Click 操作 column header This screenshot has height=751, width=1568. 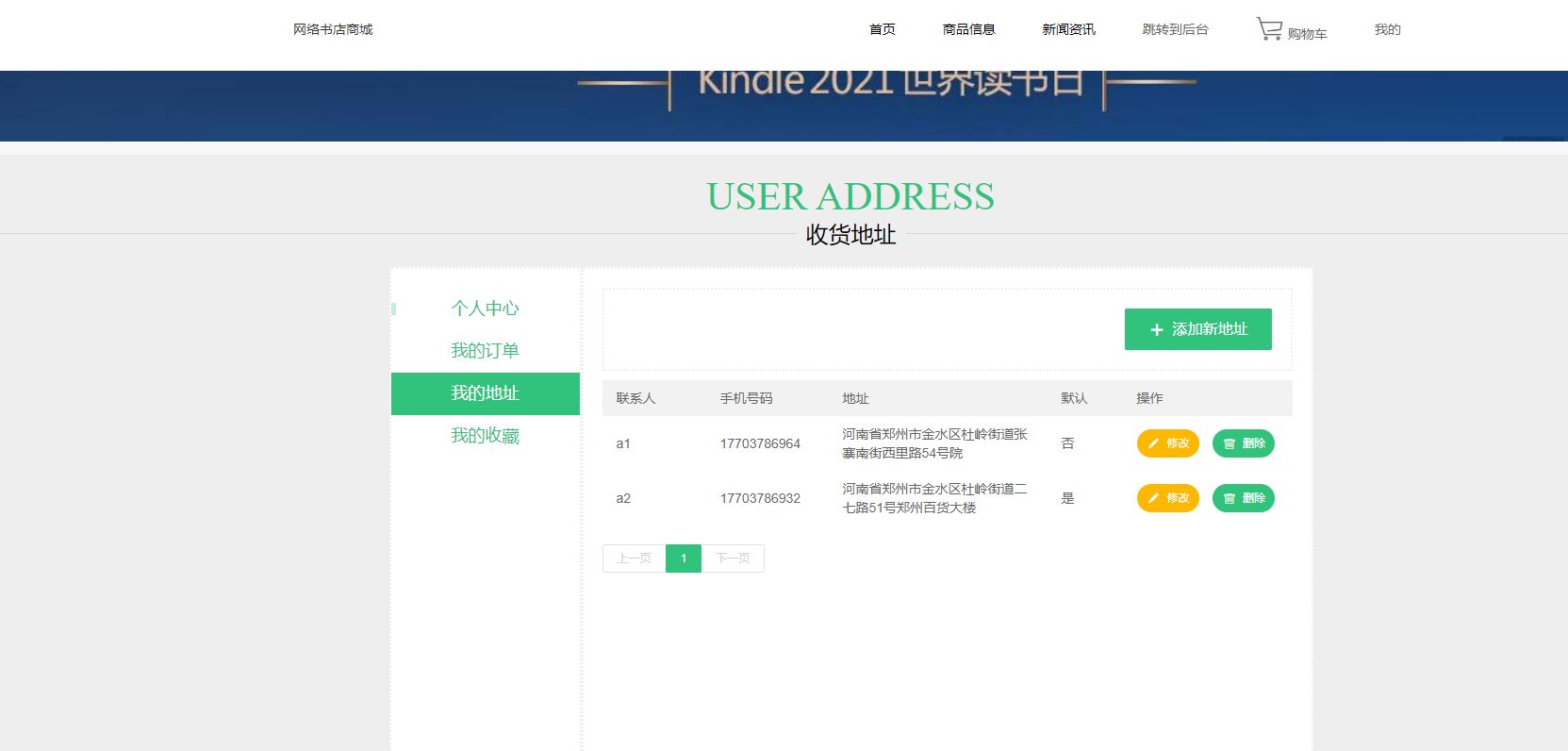pyautogui.click(x=1149, y=398)
